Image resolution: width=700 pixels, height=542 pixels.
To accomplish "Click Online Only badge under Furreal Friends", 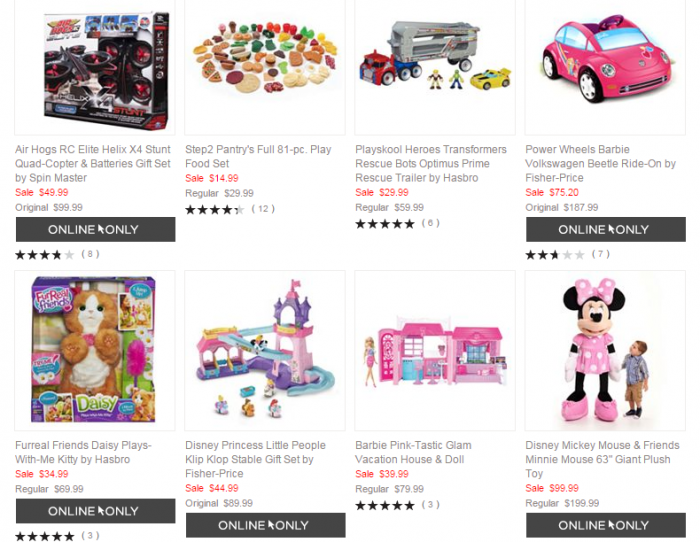I will pos(96,511).
